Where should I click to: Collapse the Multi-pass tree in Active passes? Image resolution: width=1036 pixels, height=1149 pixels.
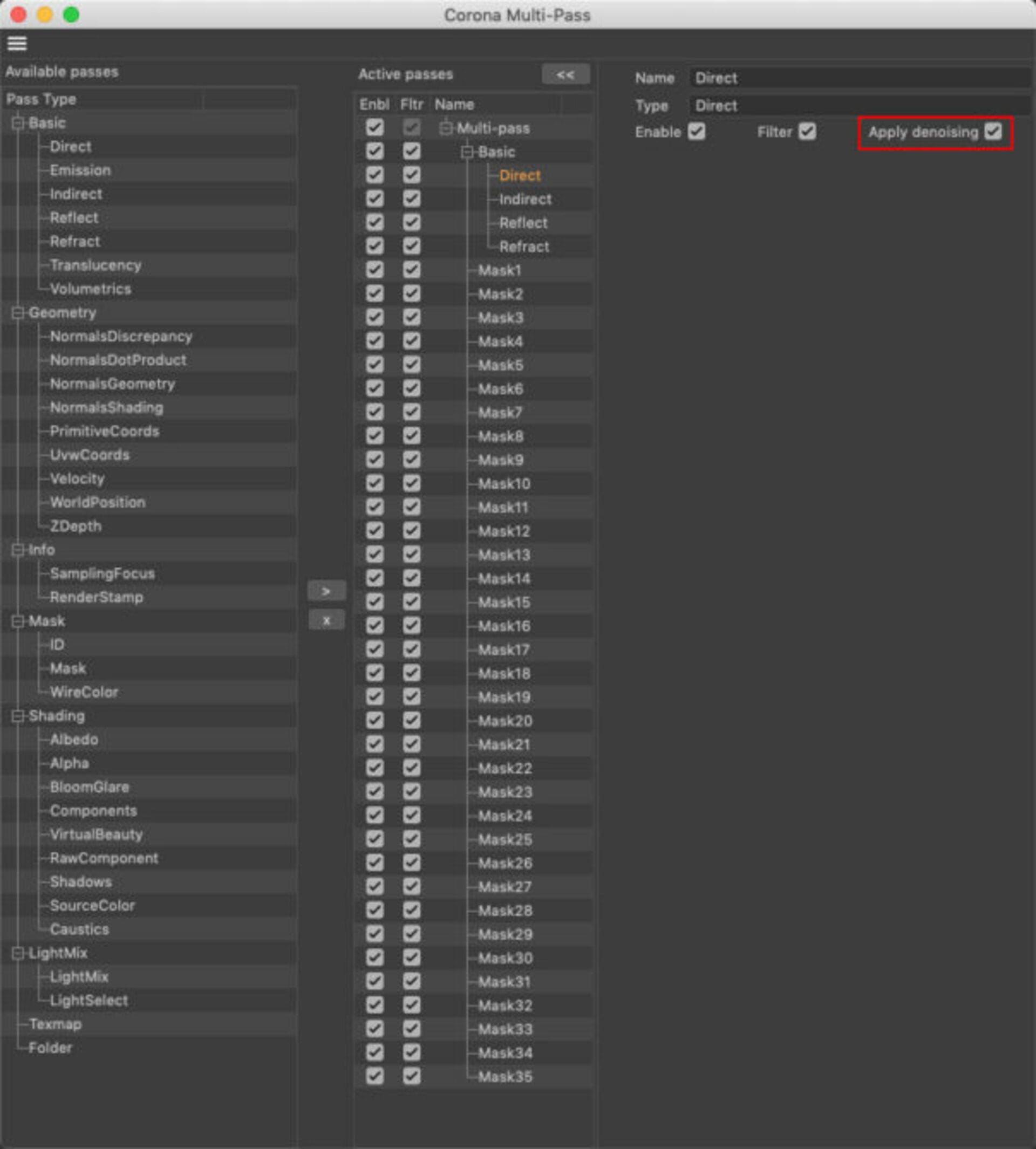tap(446, 128)
